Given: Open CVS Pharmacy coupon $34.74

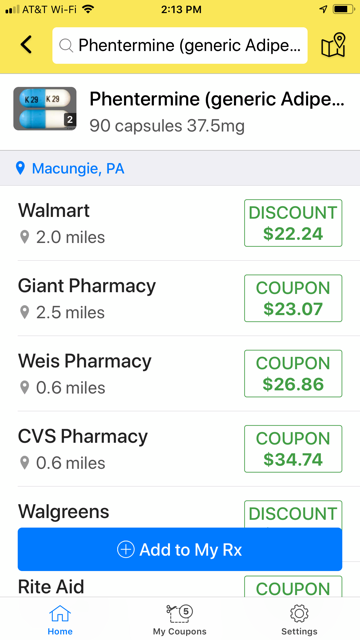Looking at the screenshot, I should [x=293, y=449].
